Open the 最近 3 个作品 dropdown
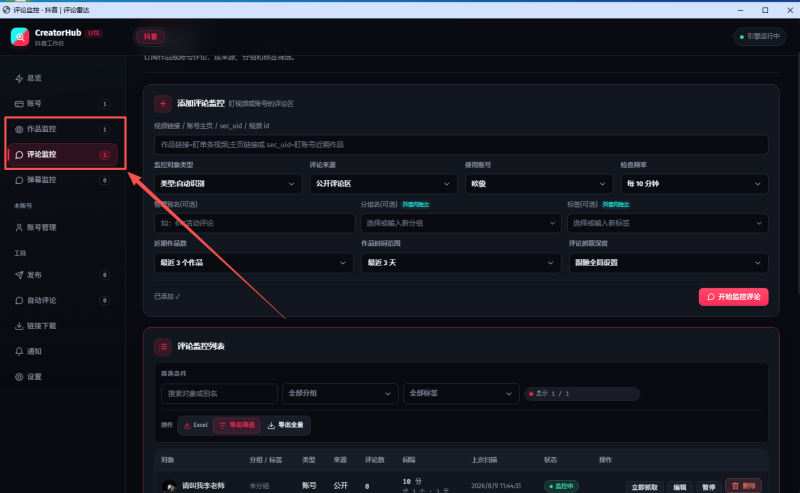The width and height of the screenshot is (800, 493). 254,263
